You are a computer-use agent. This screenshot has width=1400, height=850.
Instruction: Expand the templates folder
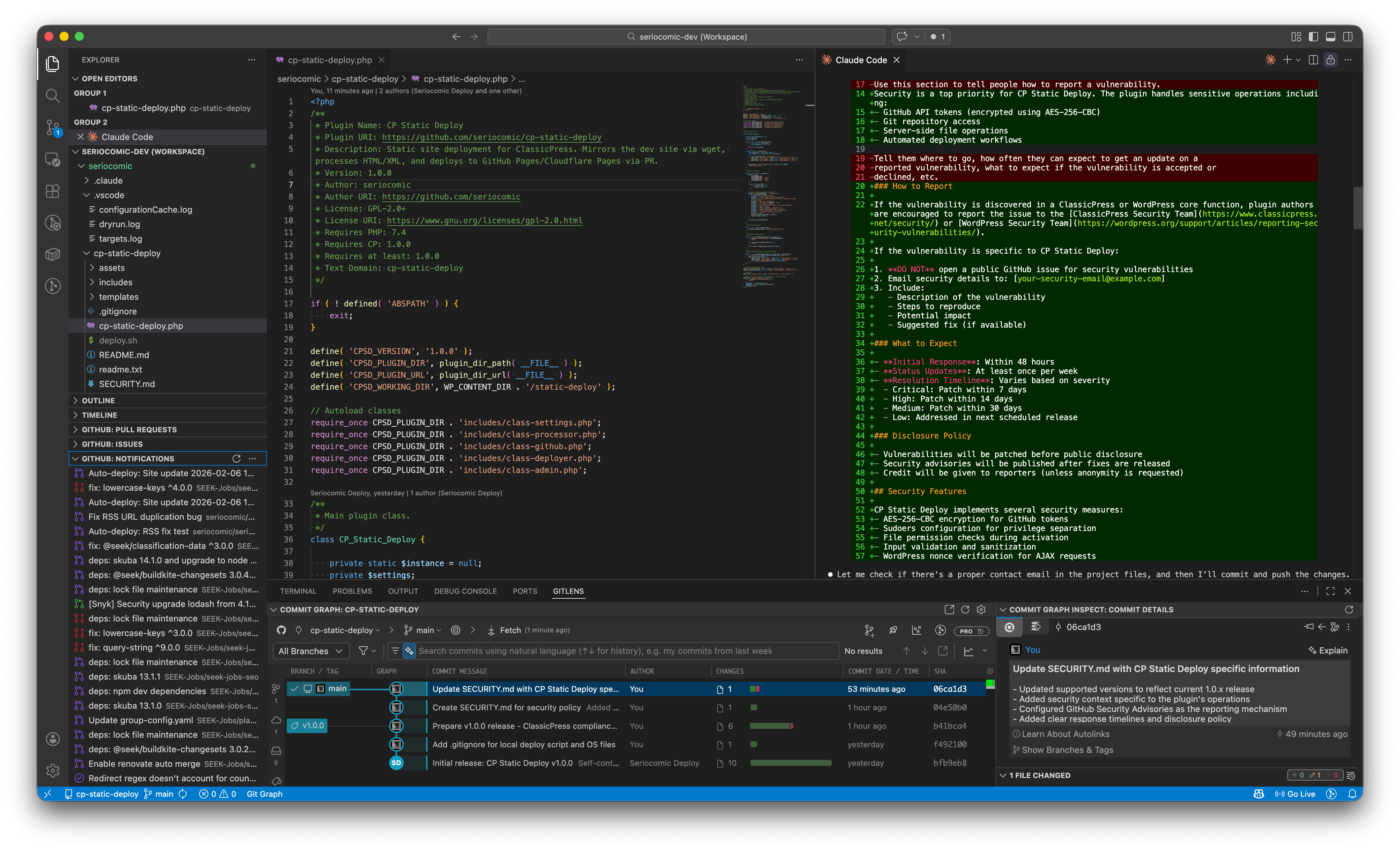[118, 297]
